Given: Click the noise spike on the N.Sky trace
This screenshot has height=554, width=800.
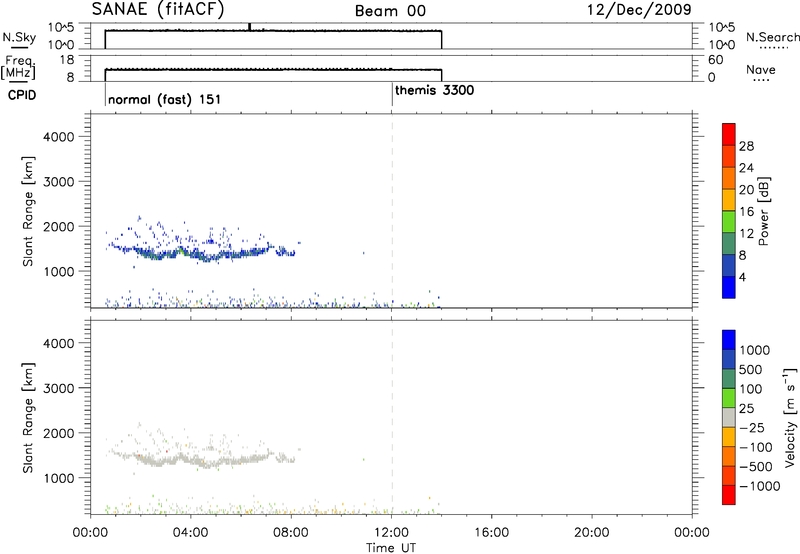Looking at the screenshot, I should coord(249,27).
